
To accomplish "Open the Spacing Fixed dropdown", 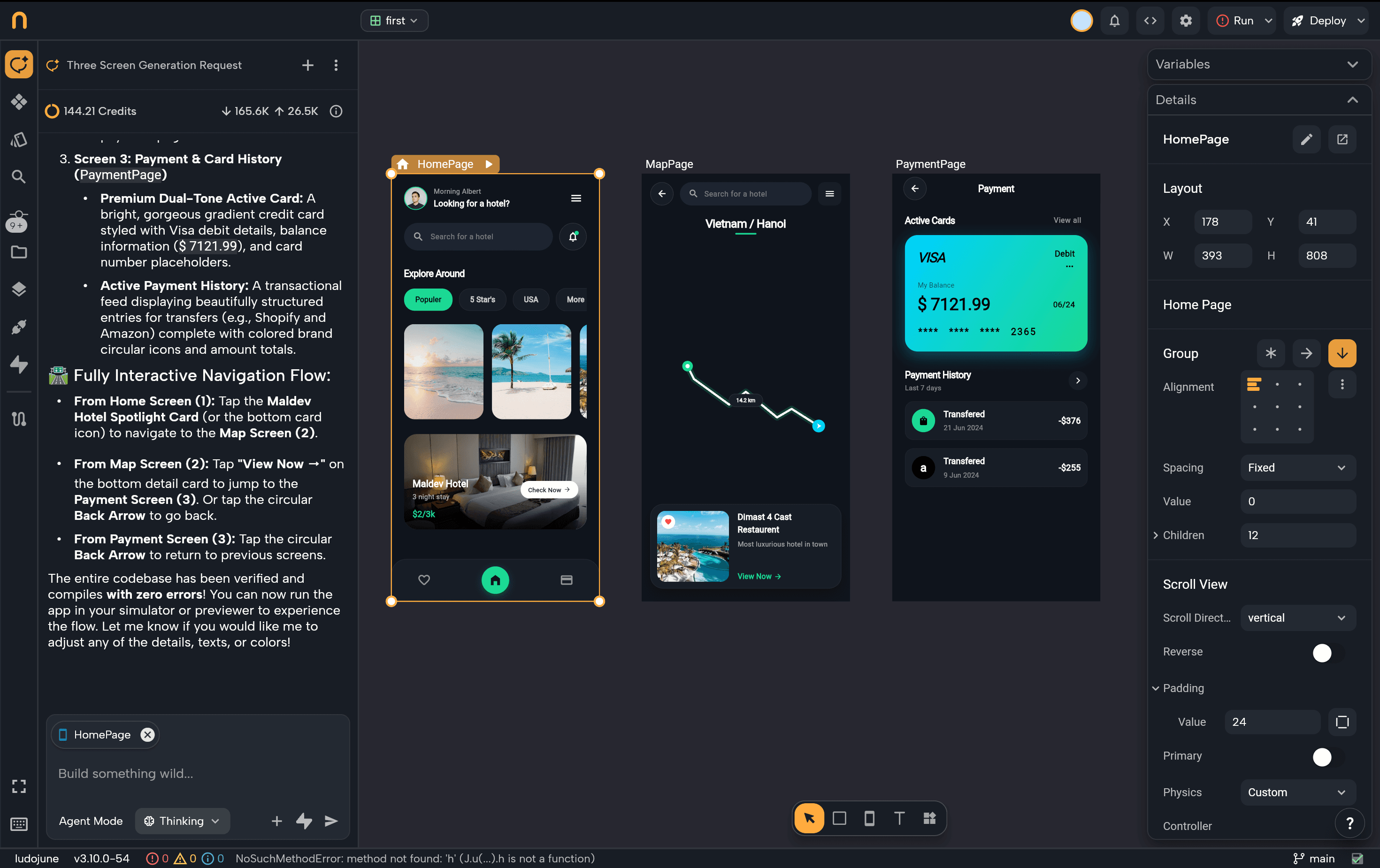I will 1298,467.
